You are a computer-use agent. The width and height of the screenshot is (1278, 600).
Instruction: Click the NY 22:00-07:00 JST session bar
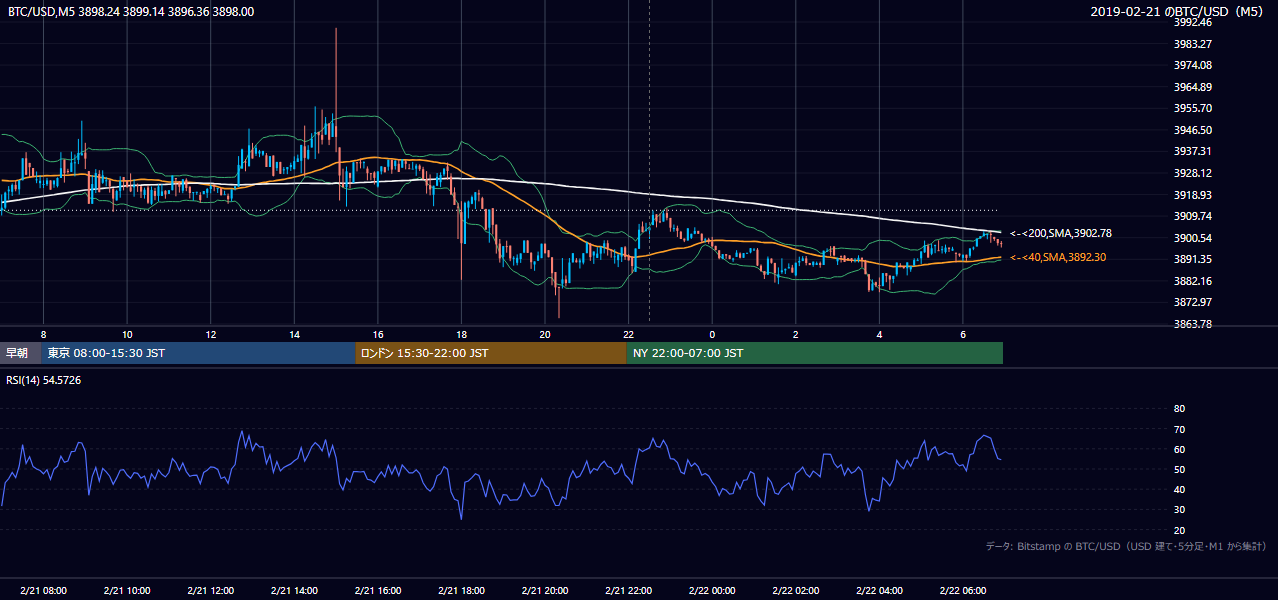click(815, 353)
